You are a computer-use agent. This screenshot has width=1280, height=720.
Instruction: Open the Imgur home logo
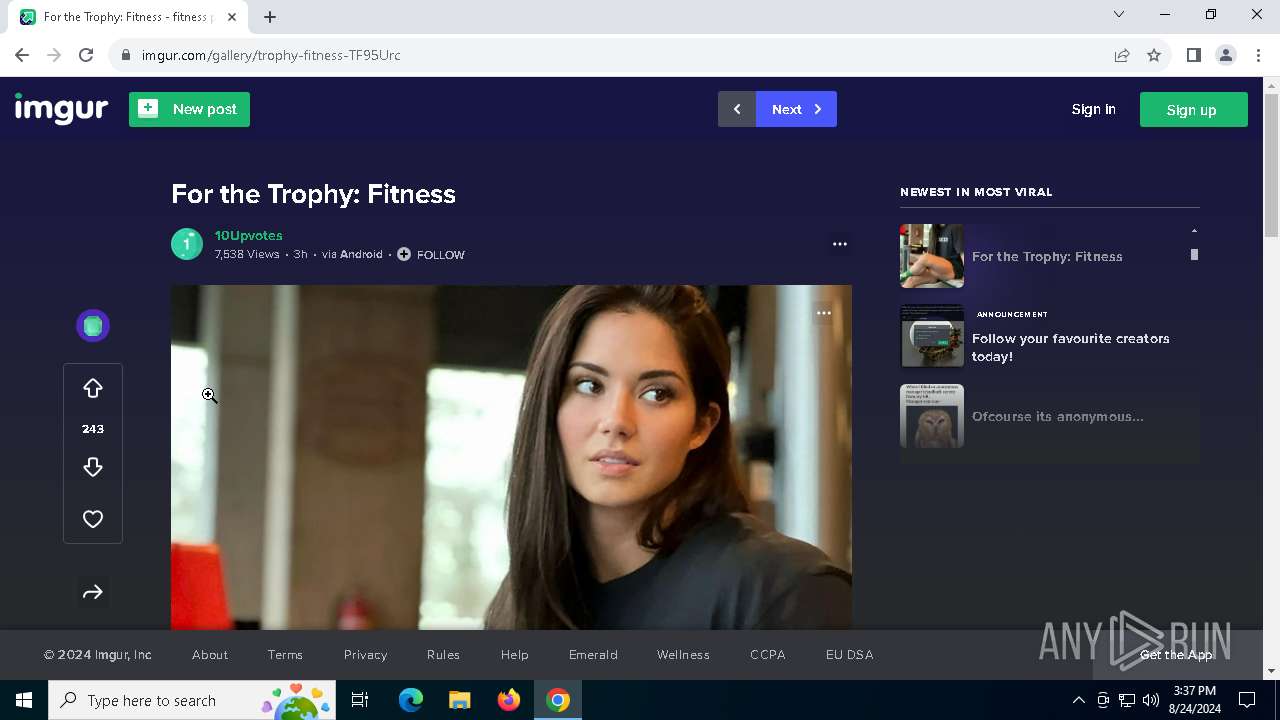[61, 108]
